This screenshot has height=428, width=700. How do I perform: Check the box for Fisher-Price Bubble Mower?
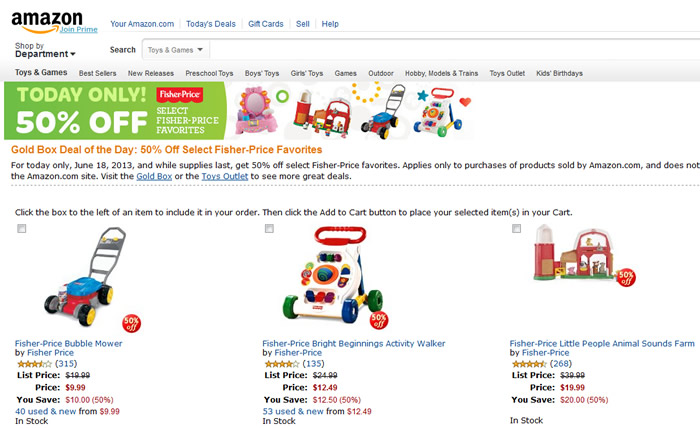click(21, 229)
